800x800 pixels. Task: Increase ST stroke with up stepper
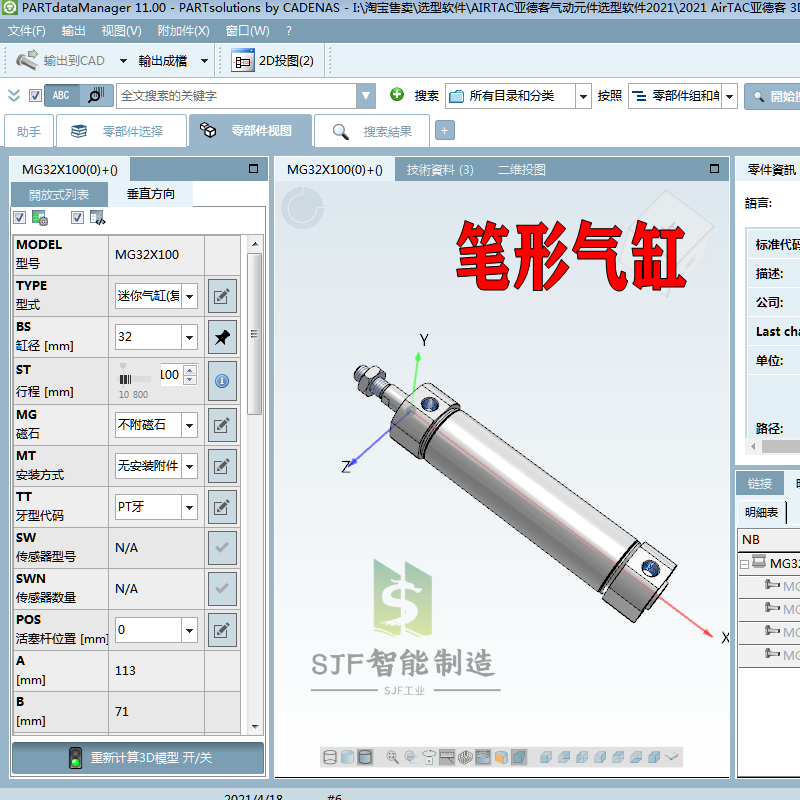coord(190,370)
